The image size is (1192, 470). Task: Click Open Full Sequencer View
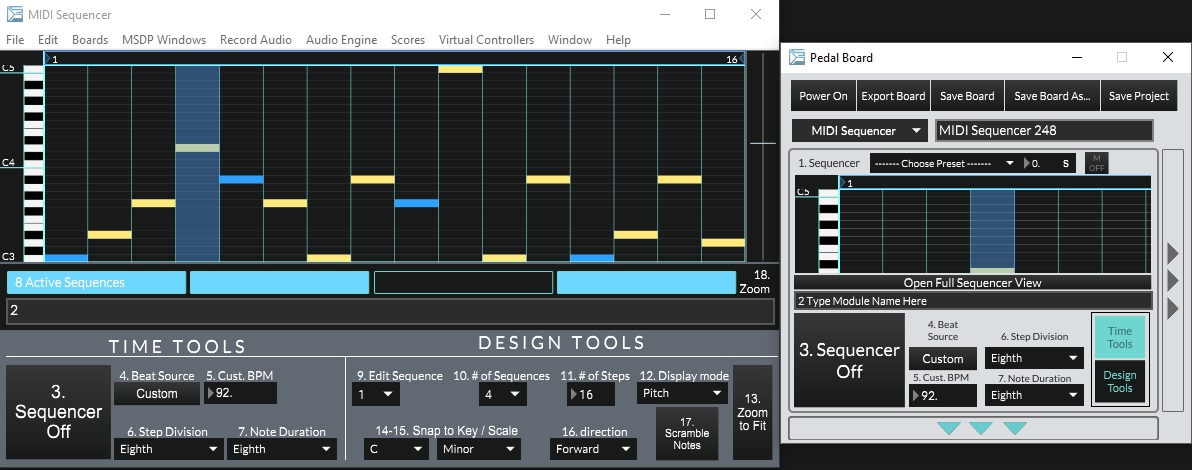pos(972,283)
